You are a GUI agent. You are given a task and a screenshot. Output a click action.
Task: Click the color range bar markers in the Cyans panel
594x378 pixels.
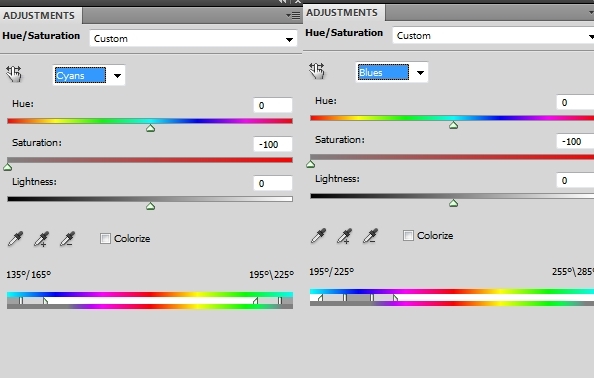pyautogui.click(x=150, y=301)
